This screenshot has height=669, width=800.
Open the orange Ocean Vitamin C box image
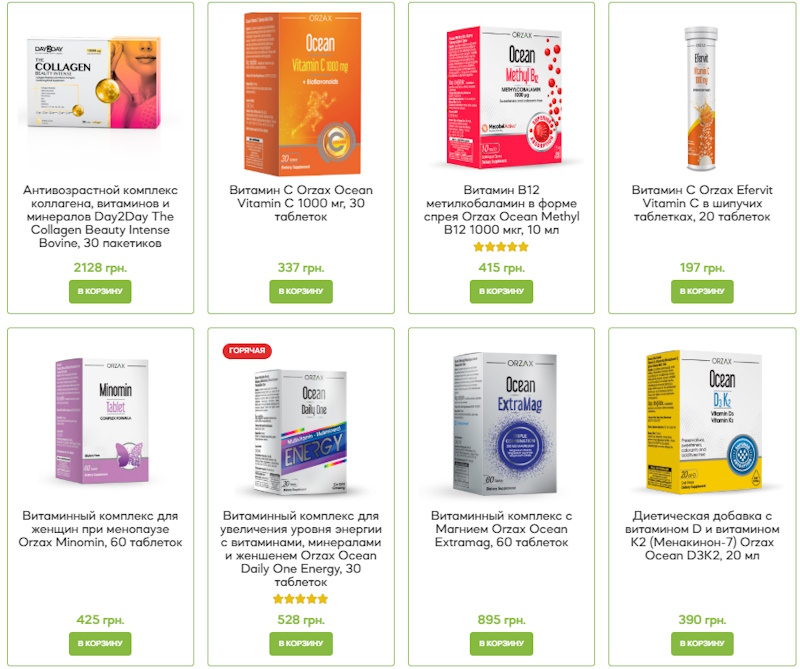point(303,94)
